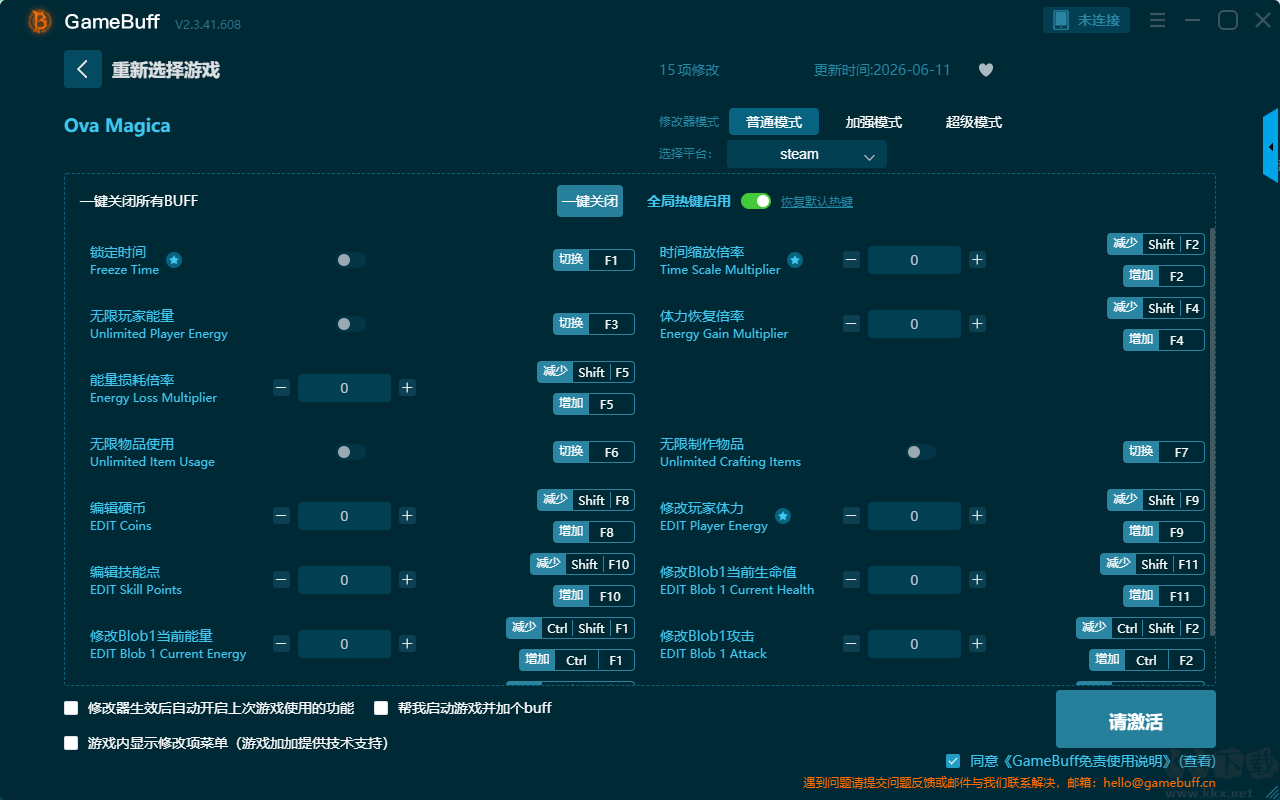Image resolution: width=1280 pixels, height=800 pixels.
Task: Toggle Unlimited Item Usage switch
Action: [351, 452]
